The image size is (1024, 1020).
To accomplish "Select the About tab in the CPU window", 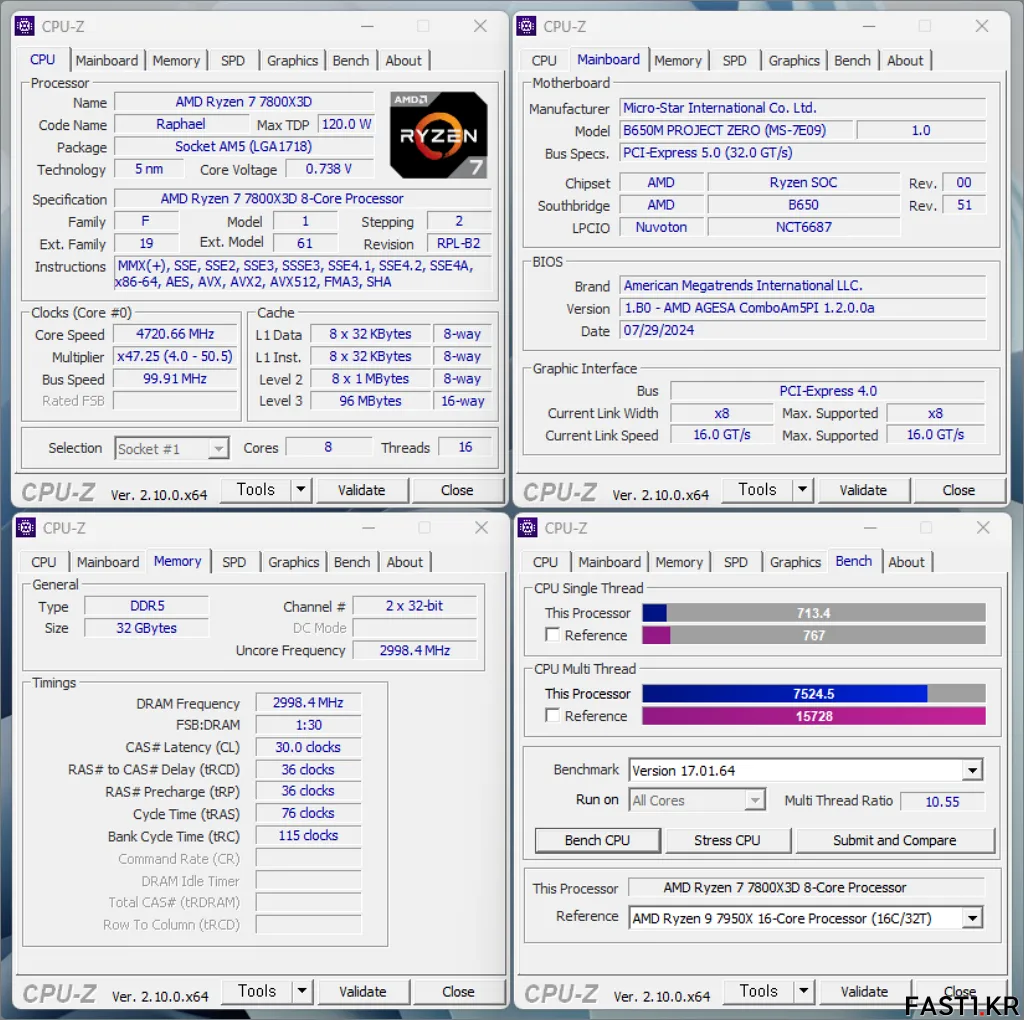I will (403, 61).
